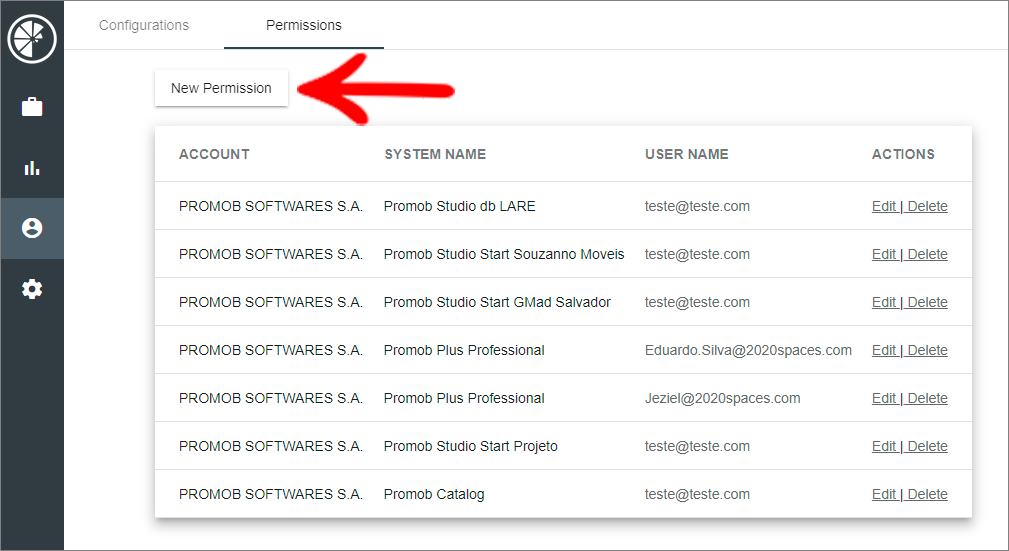Edit the Promob Studio Start Projeto permission
This screenshot has height=551, width=1009.
(x=884, y=446)
